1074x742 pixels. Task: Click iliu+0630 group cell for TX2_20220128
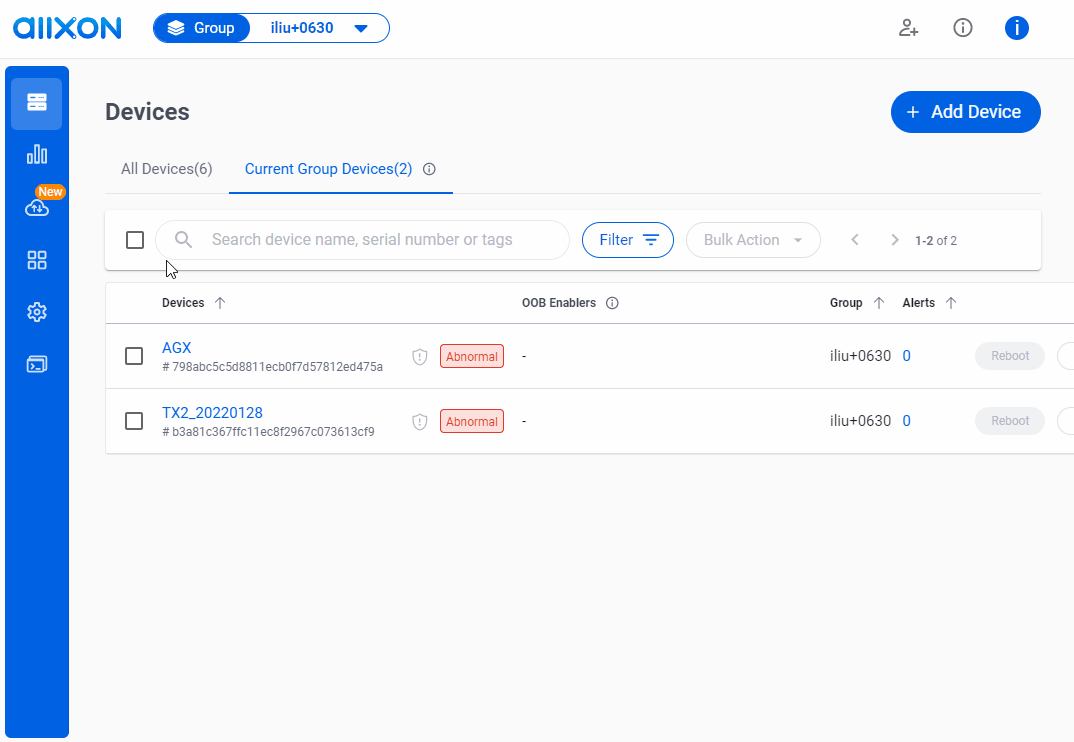point(860,421)
